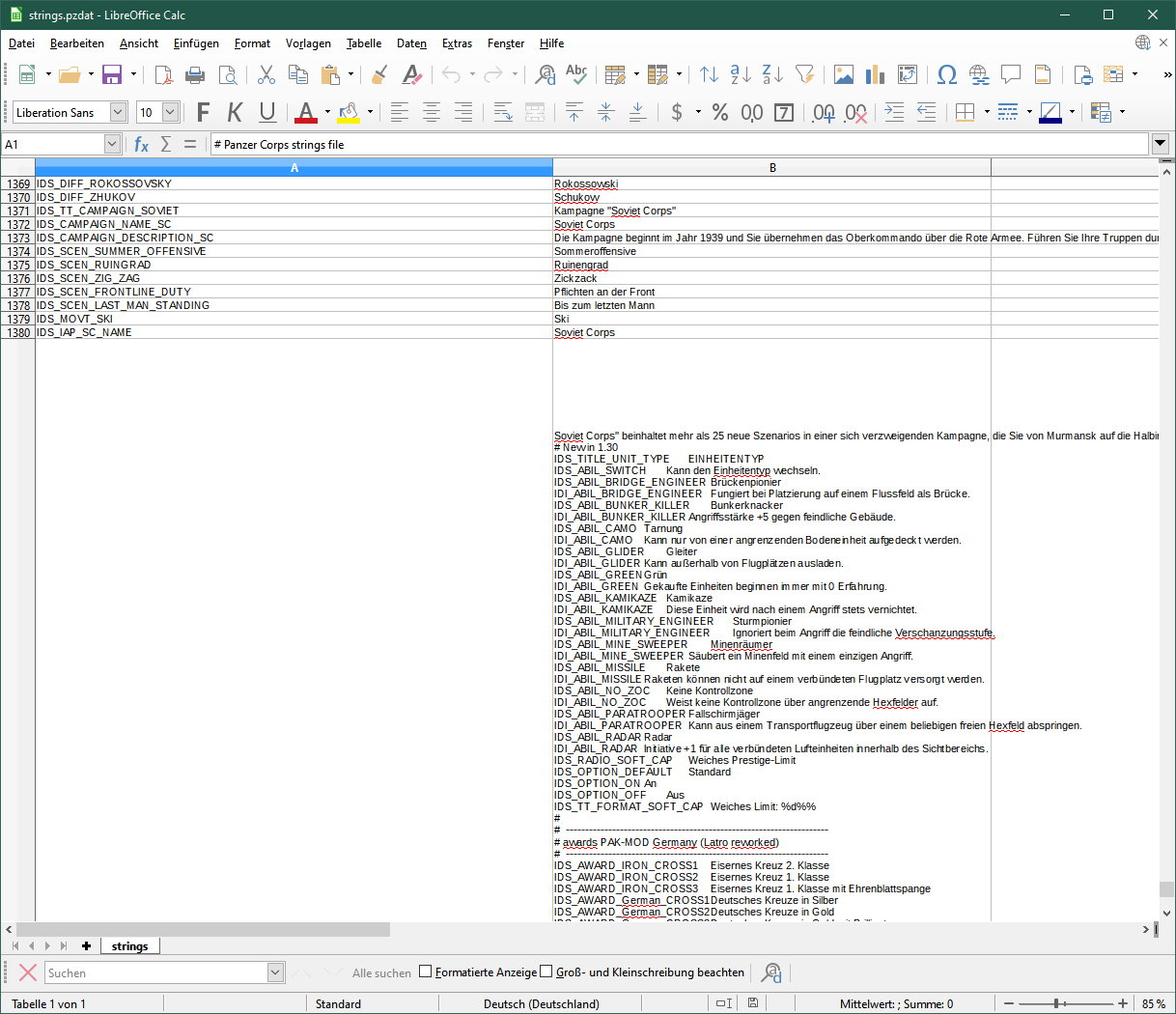This screenshot has width=1176, height=1014.
Task: Click the Open folder icon
Action: pos(69,74)
